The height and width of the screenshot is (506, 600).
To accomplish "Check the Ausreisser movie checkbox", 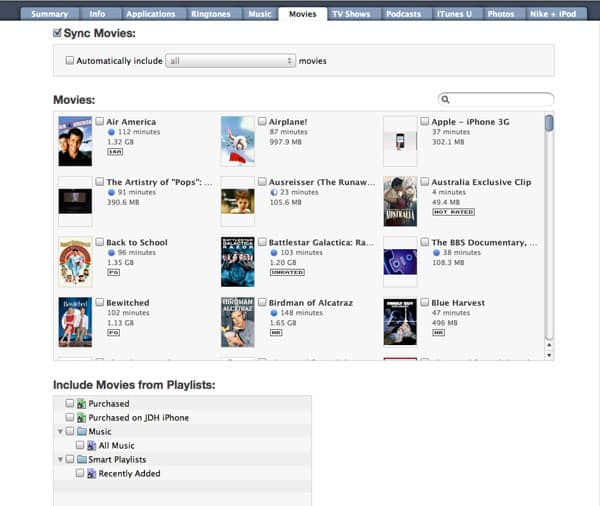I will coord(262,181).
